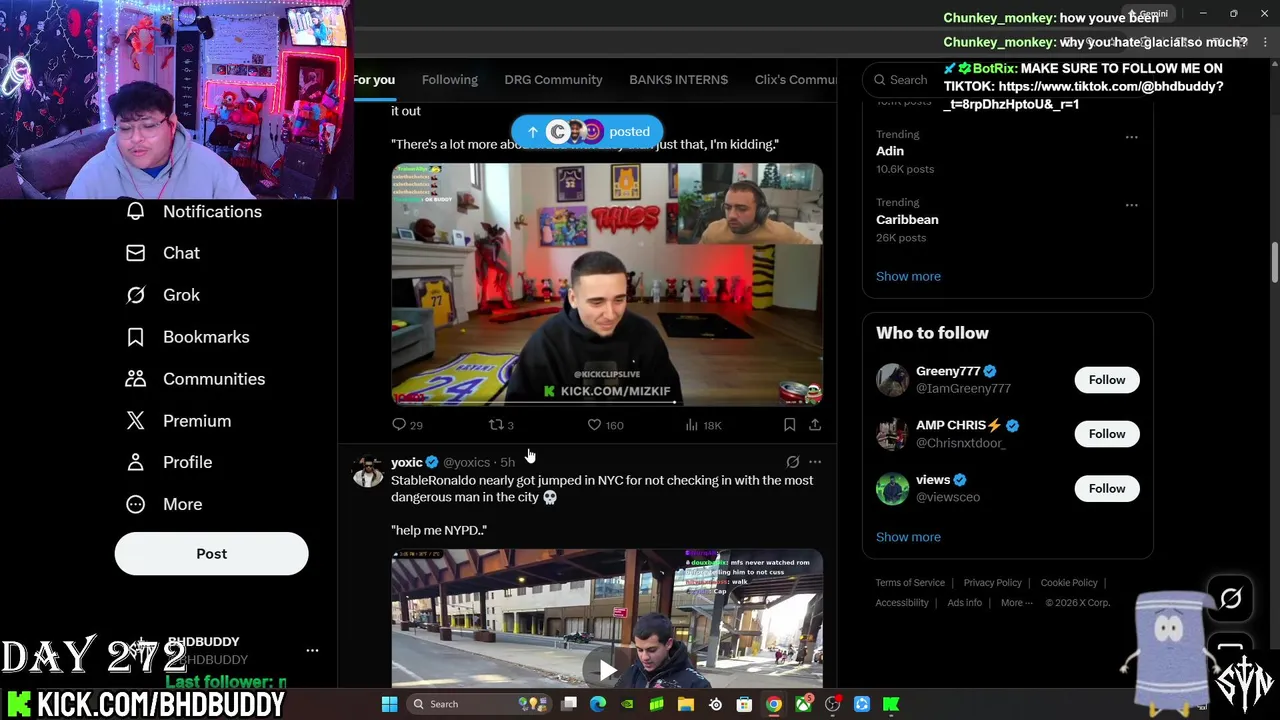Repost the Mizkif clip tweet
This screenshot has width=1280, height=720.
coord(501,425)
